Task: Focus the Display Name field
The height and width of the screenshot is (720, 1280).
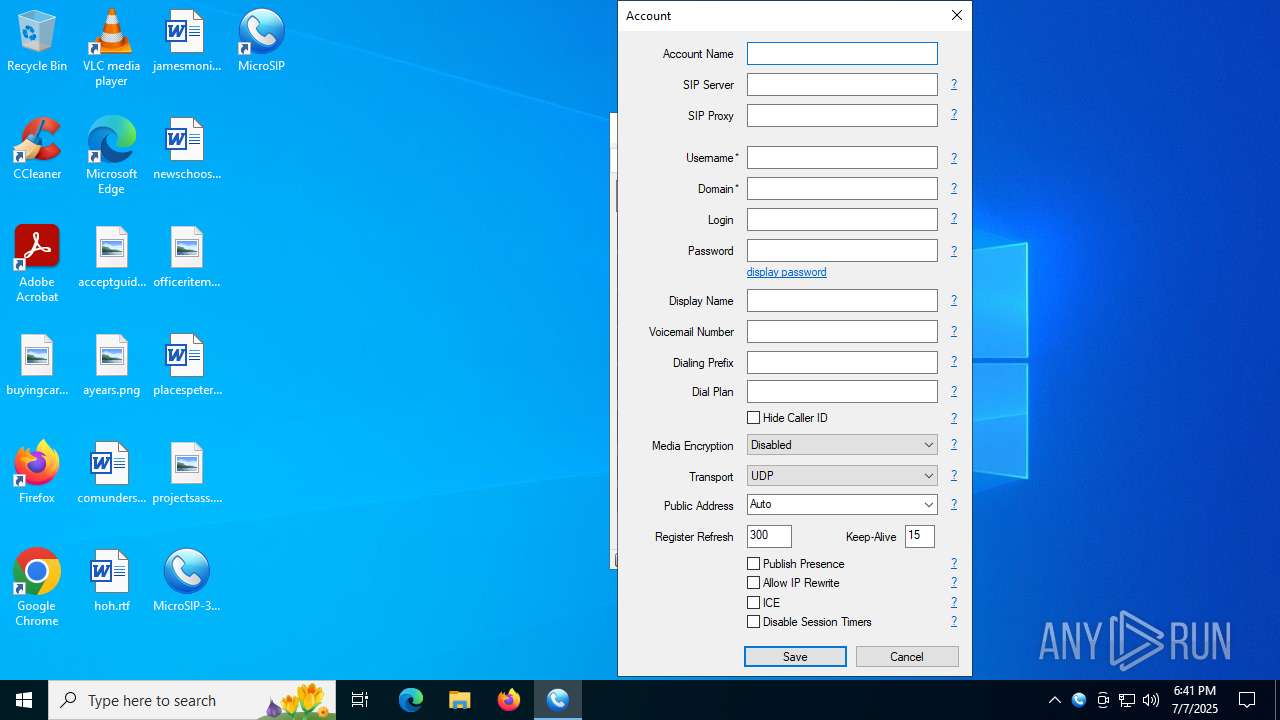Action: pos(842,301)
